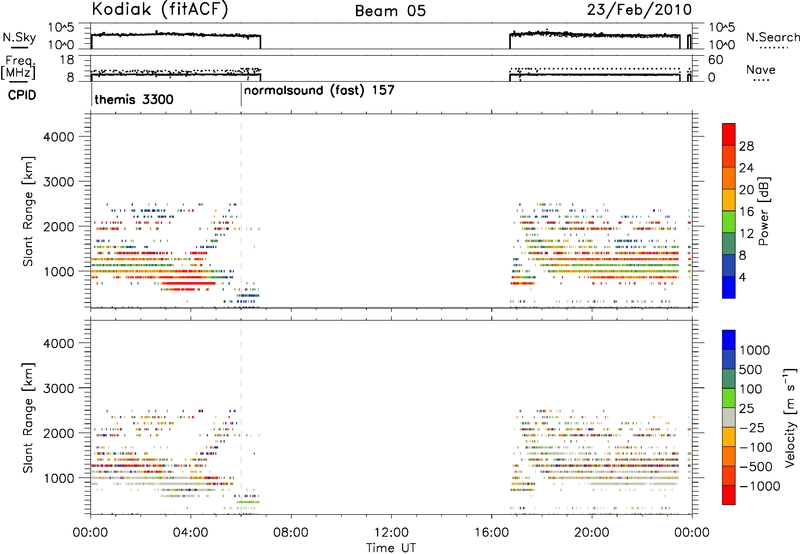This screenshot has width=800, height=554.
Task: Select the 'Beam 05' header label
Action: [x=390, y=11]
